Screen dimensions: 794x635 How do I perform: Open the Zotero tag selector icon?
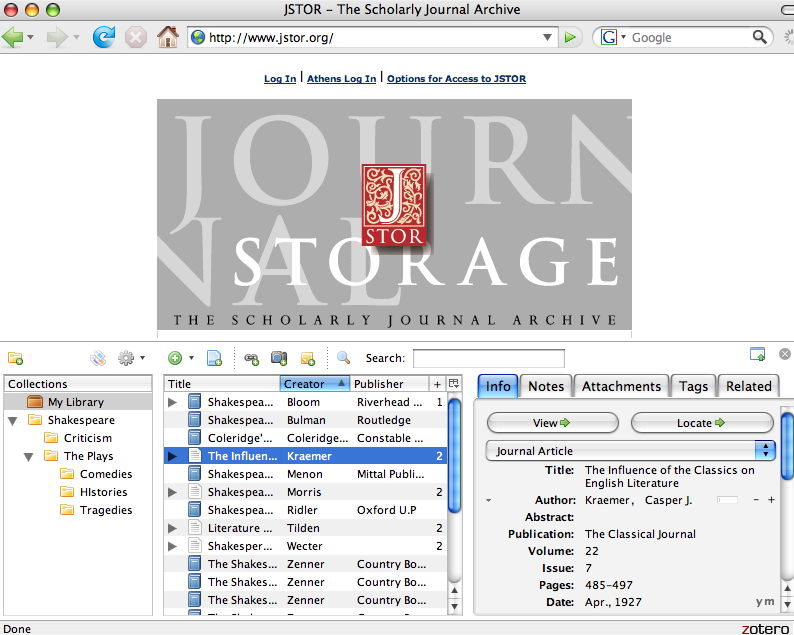98,359
